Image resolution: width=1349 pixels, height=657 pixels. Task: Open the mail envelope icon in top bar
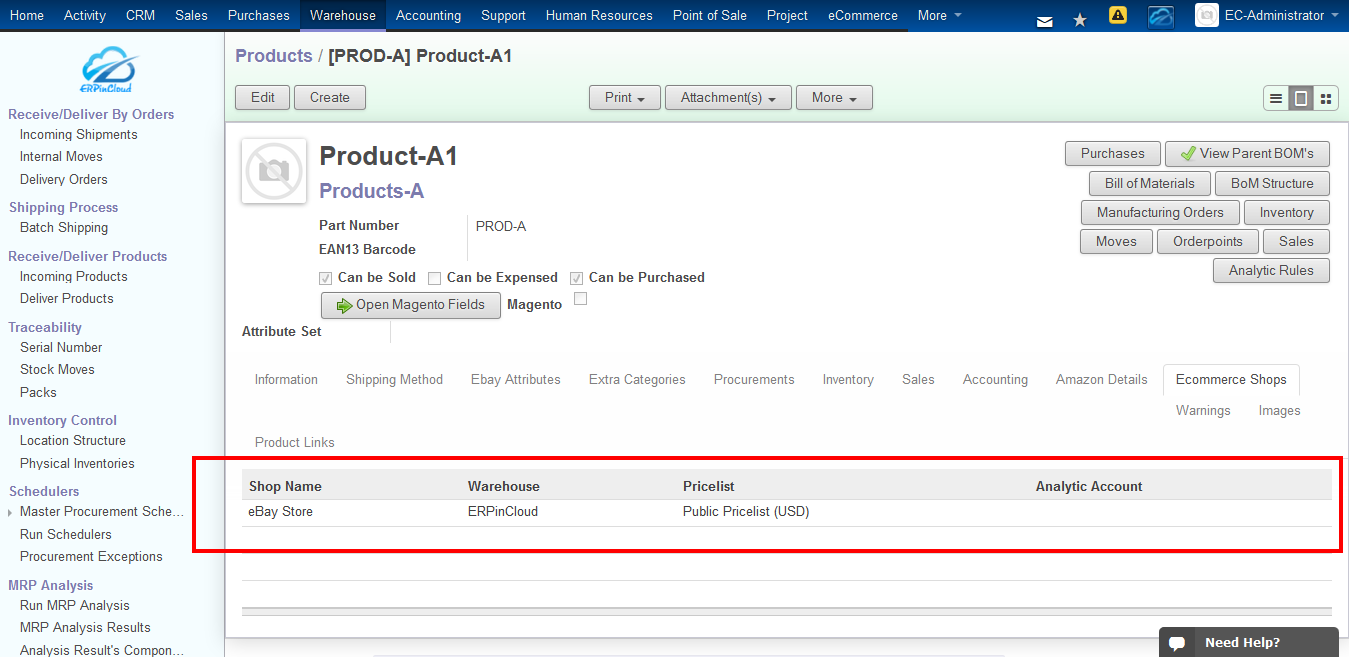point(1045,20)
